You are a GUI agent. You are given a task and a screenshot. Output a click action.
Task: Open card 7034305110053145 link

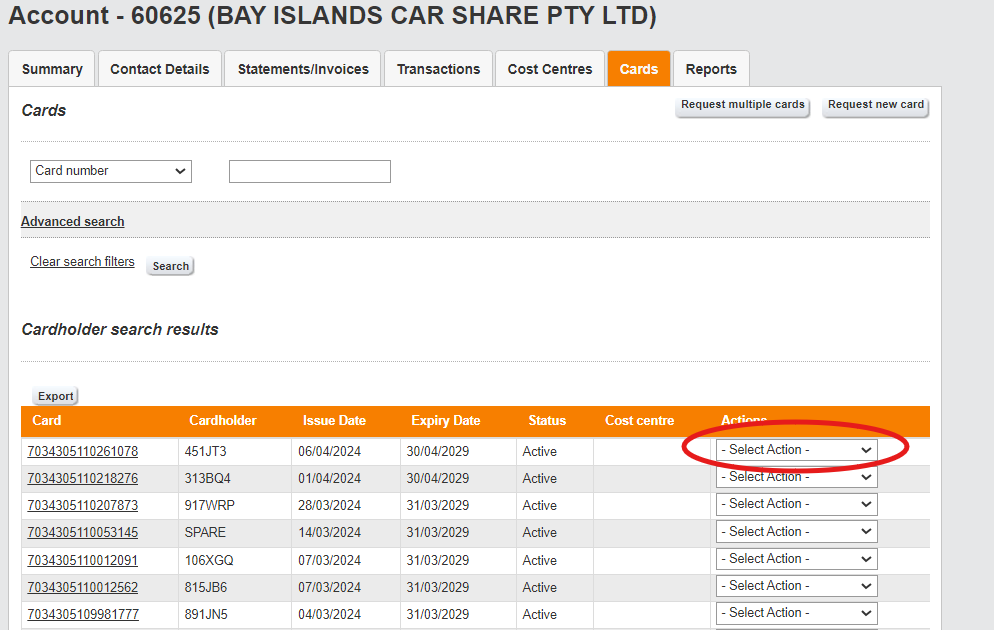[82, 532]
